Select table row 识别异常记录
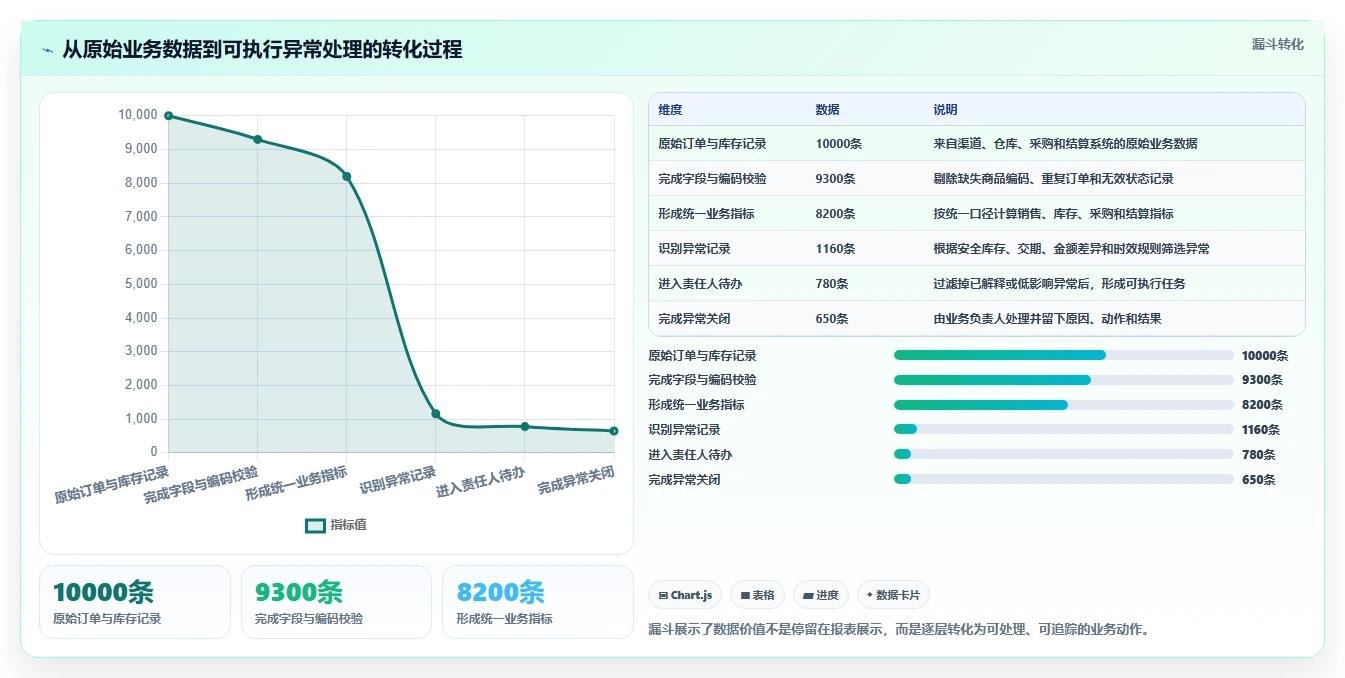1345x678 pixels. [x=977, y=249]
